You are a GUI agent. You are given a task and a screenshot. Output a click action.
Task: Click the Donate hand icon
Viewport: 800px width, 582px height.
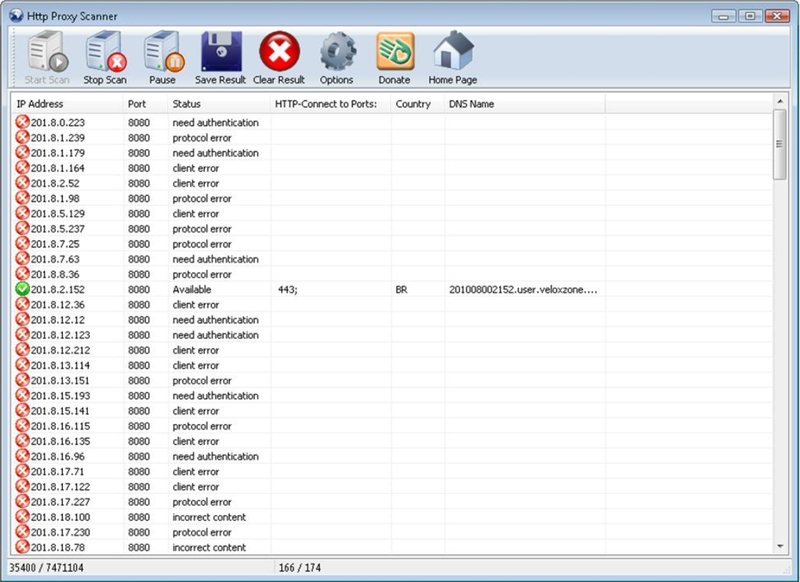coord(395,52)
